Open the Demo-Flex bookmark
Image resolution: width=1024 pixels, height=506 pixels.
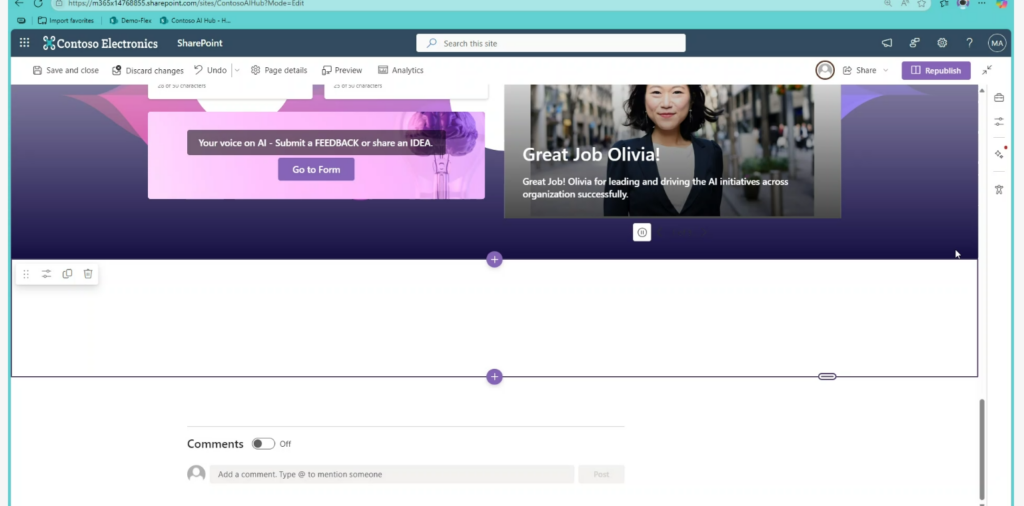(131, 20)
